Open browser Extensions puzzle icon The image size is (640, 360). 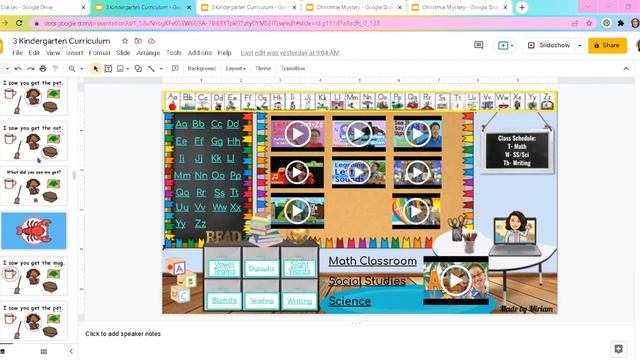tap(621, 23)
